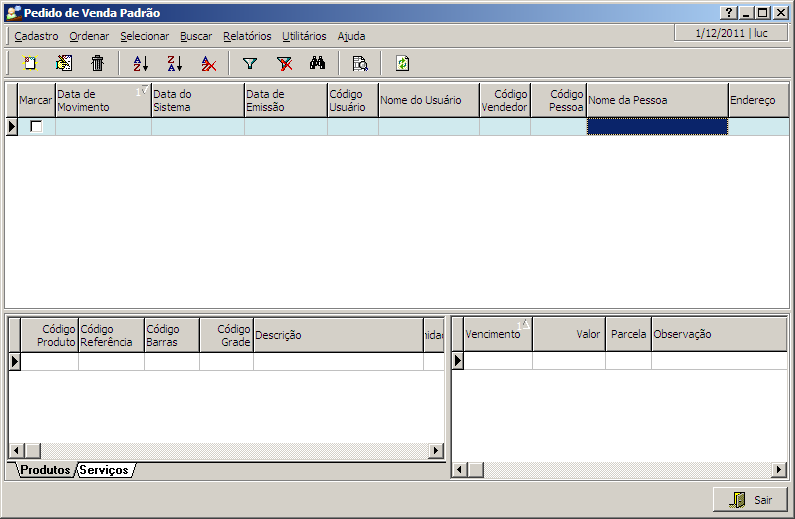This screenshot has height=519, width=795.
Task: Sort ascending with A-Z icon
Action: 141,63
